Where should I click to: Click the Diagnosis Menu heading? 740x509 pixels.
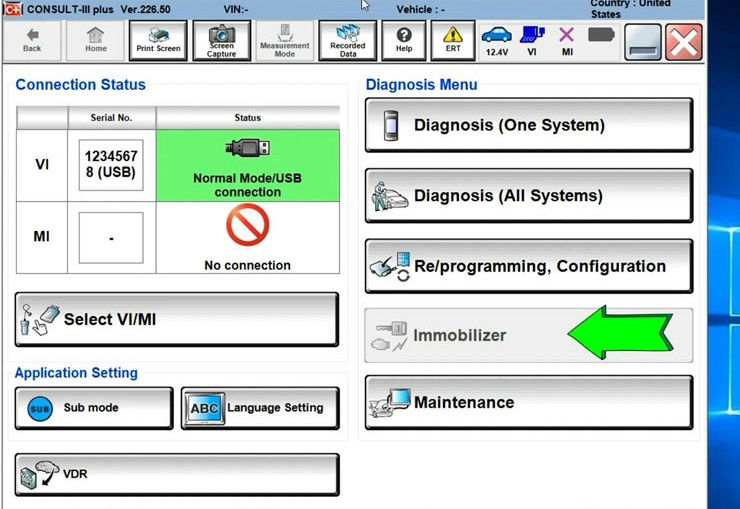421,85
